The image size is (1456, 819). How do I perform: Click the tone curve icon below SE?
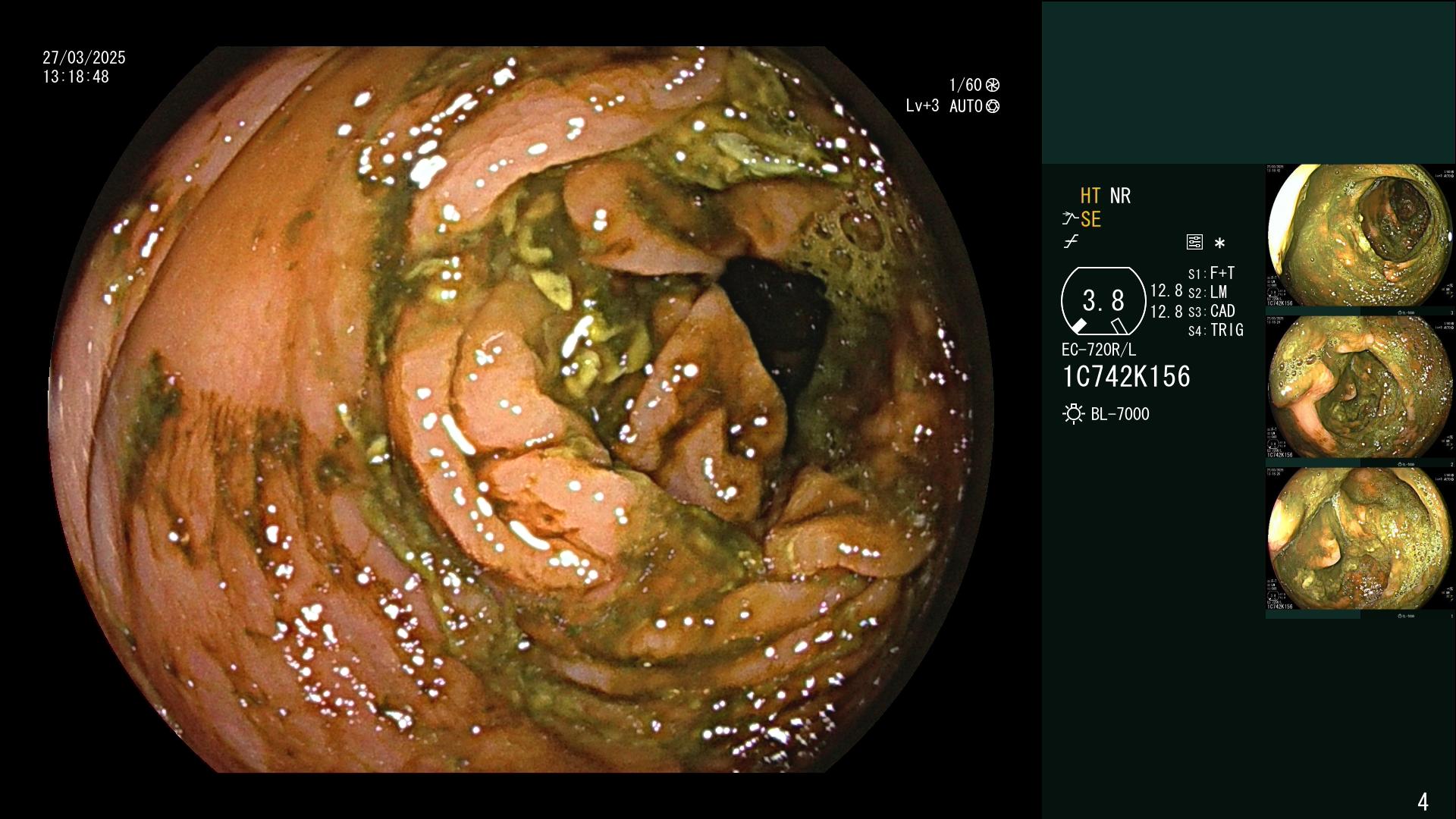pos(1071,242)
